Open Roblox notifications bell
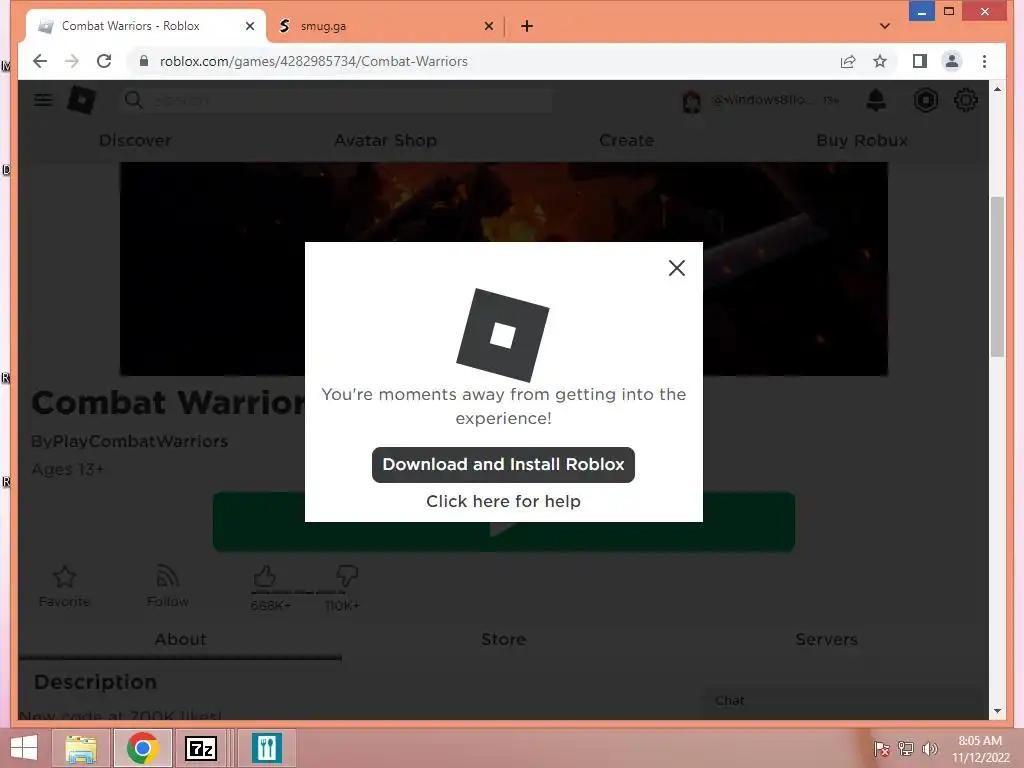The height and width of the screenshot is (768, 1024). pos(876,100)
